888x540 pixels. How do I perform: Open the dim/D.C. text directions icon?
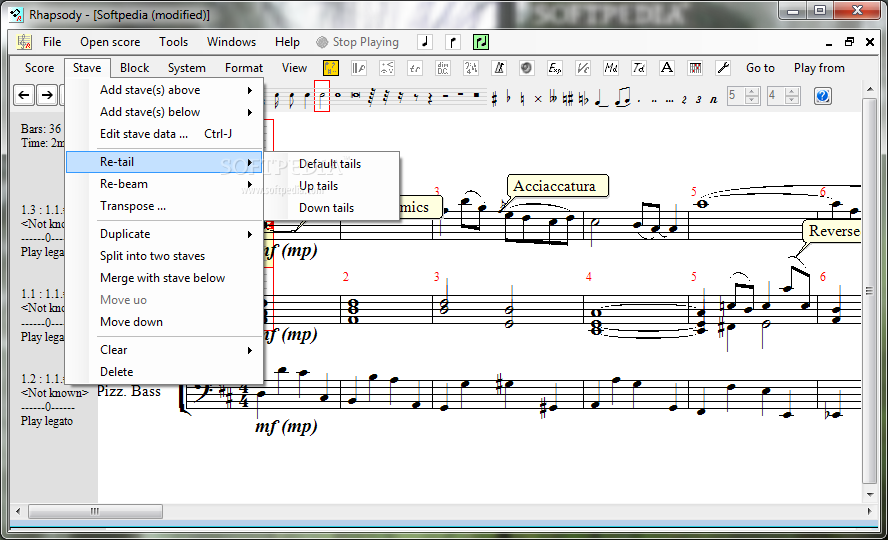(443, 68)
